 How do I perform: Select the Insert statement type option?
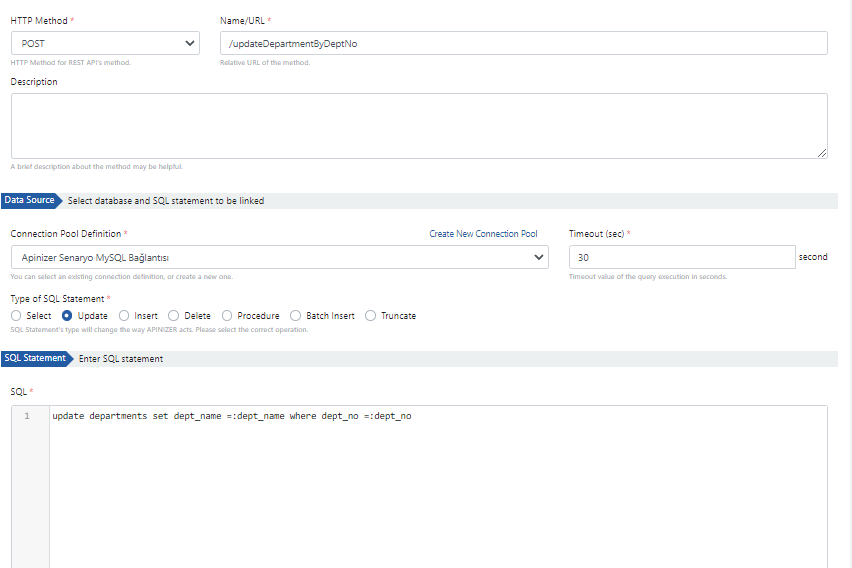tap(124, 316)
